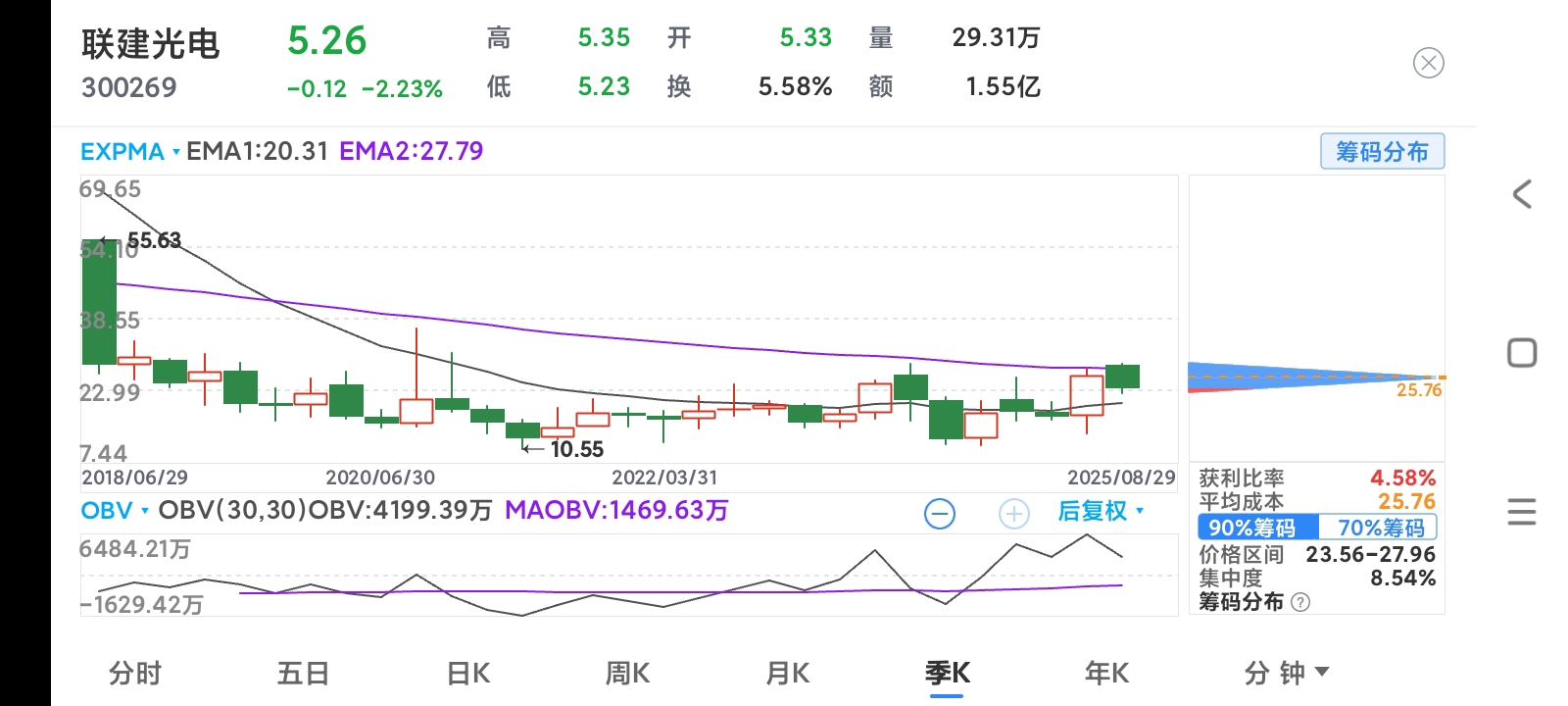The height and width of the screenshot is (706, 1568).
Task: Switch to the 周K tab
Action: click(628, 673)
